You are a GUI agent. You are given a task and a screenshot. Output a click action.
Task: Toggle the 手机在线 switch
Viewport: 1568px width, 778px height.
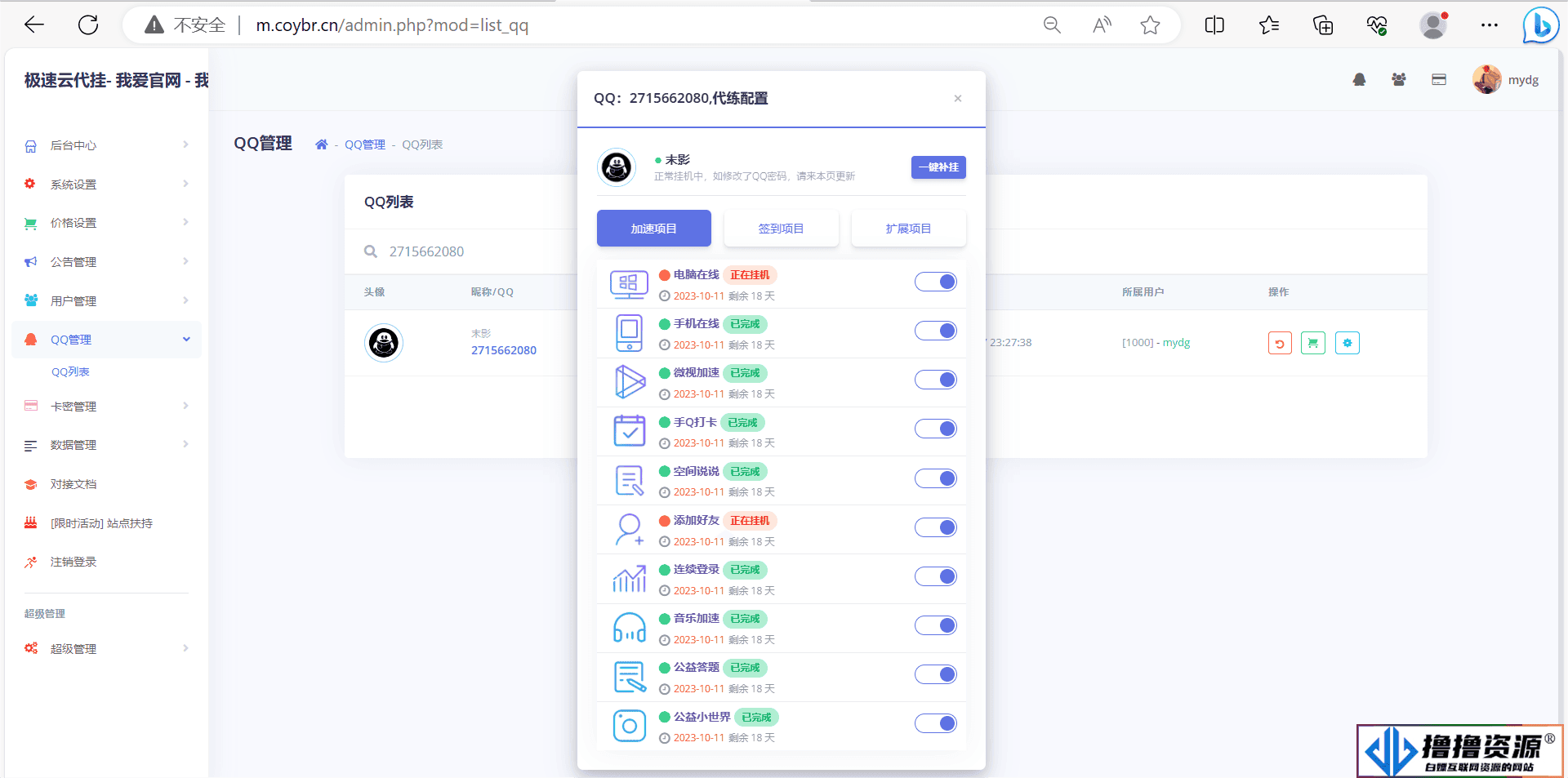[x=936, y=331]
